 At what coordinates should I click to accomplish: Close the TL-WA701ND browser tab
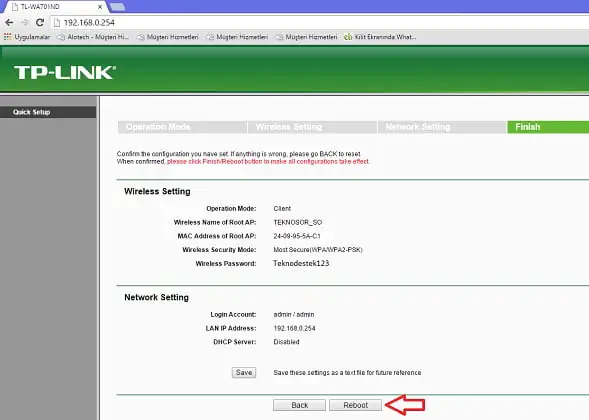click(x=100, y=7)
